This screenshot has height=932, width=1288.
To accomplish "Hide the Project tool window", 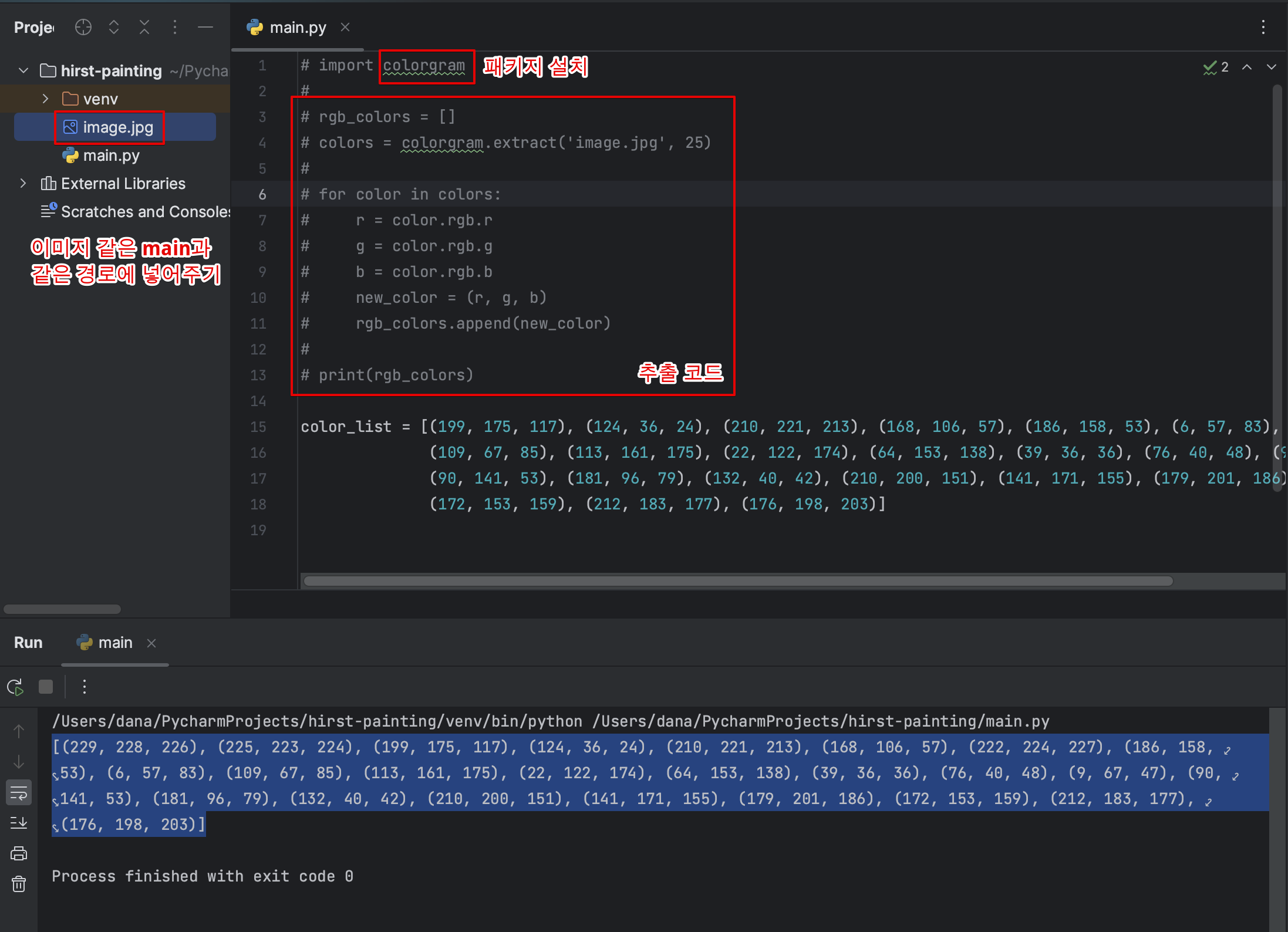I will [205, 27].
